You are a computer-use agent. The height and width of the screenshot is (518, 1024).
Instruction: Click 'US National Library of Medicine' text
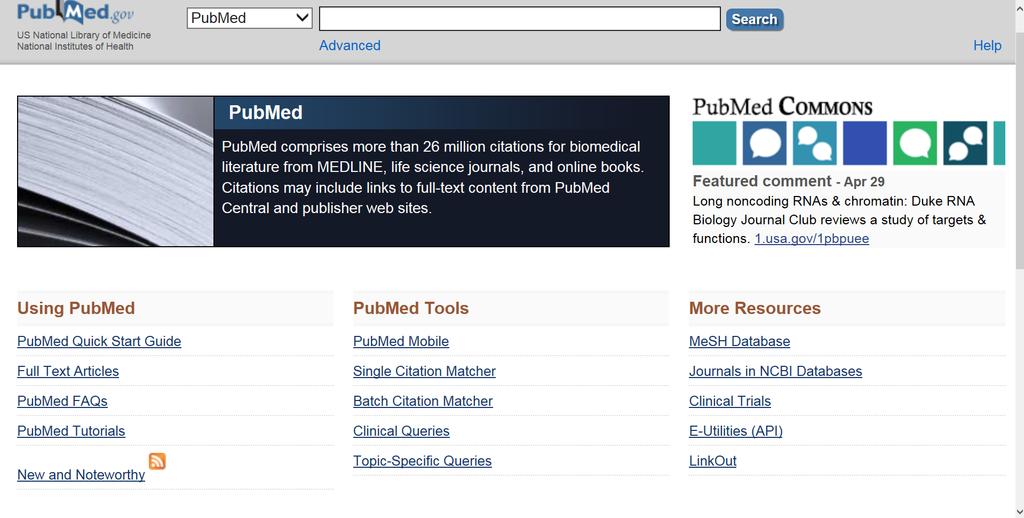[x=84, y=35]
